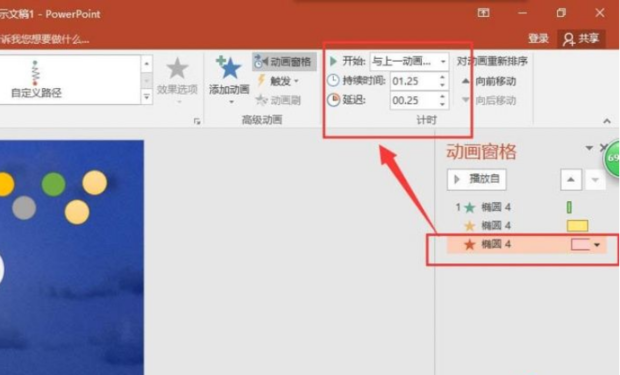Select the 自定义路径 custom path animation

[36, 79]
